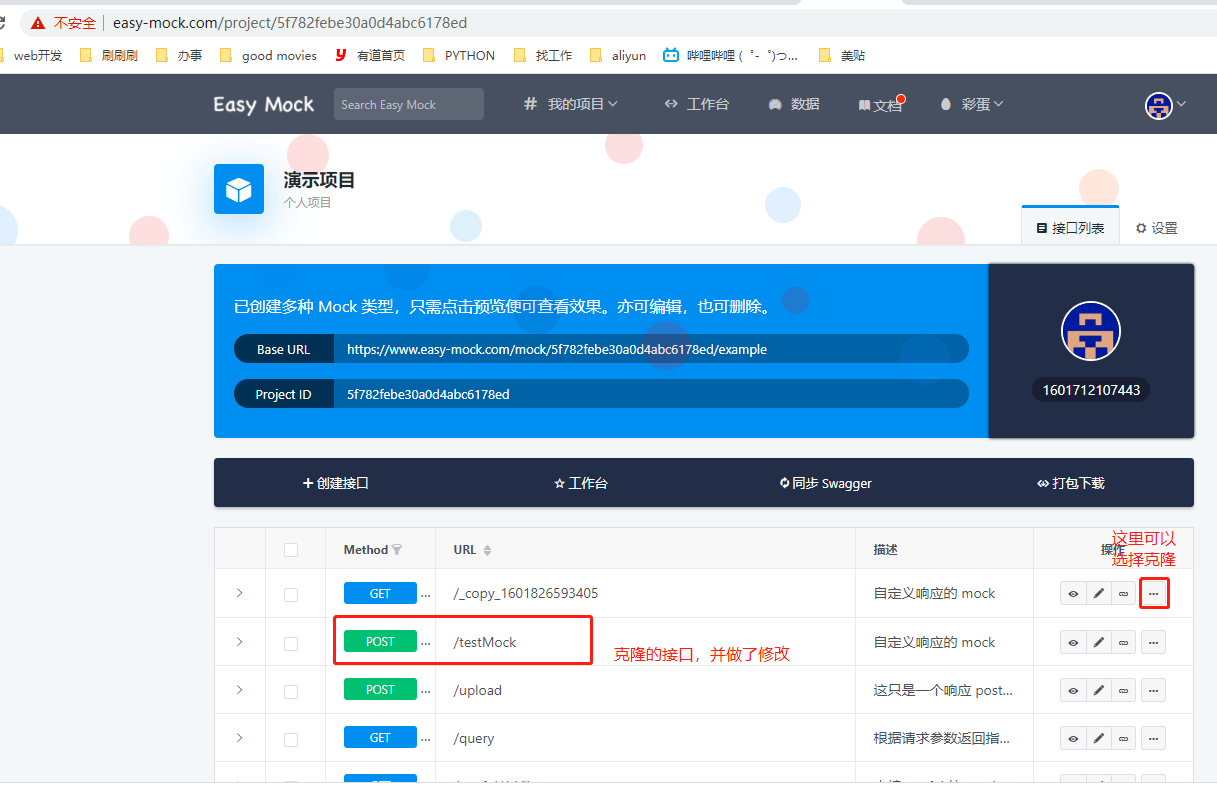Viewport: 1217px width, 788px height.
Task: Click 同步 Swagger button
Action: (826, 483)
